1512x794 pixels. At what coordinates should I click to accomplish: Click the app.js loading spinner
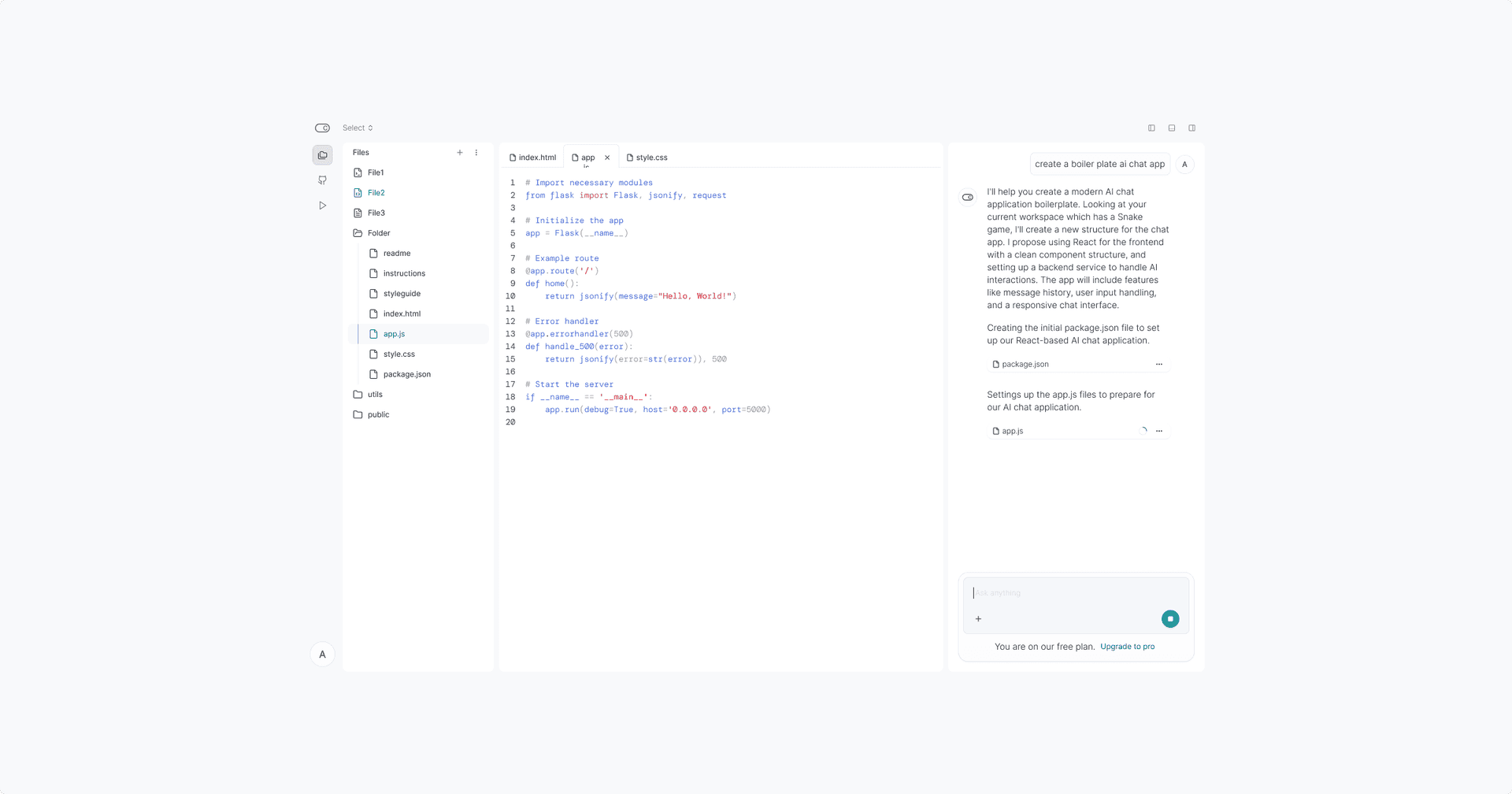point(1143,431)
